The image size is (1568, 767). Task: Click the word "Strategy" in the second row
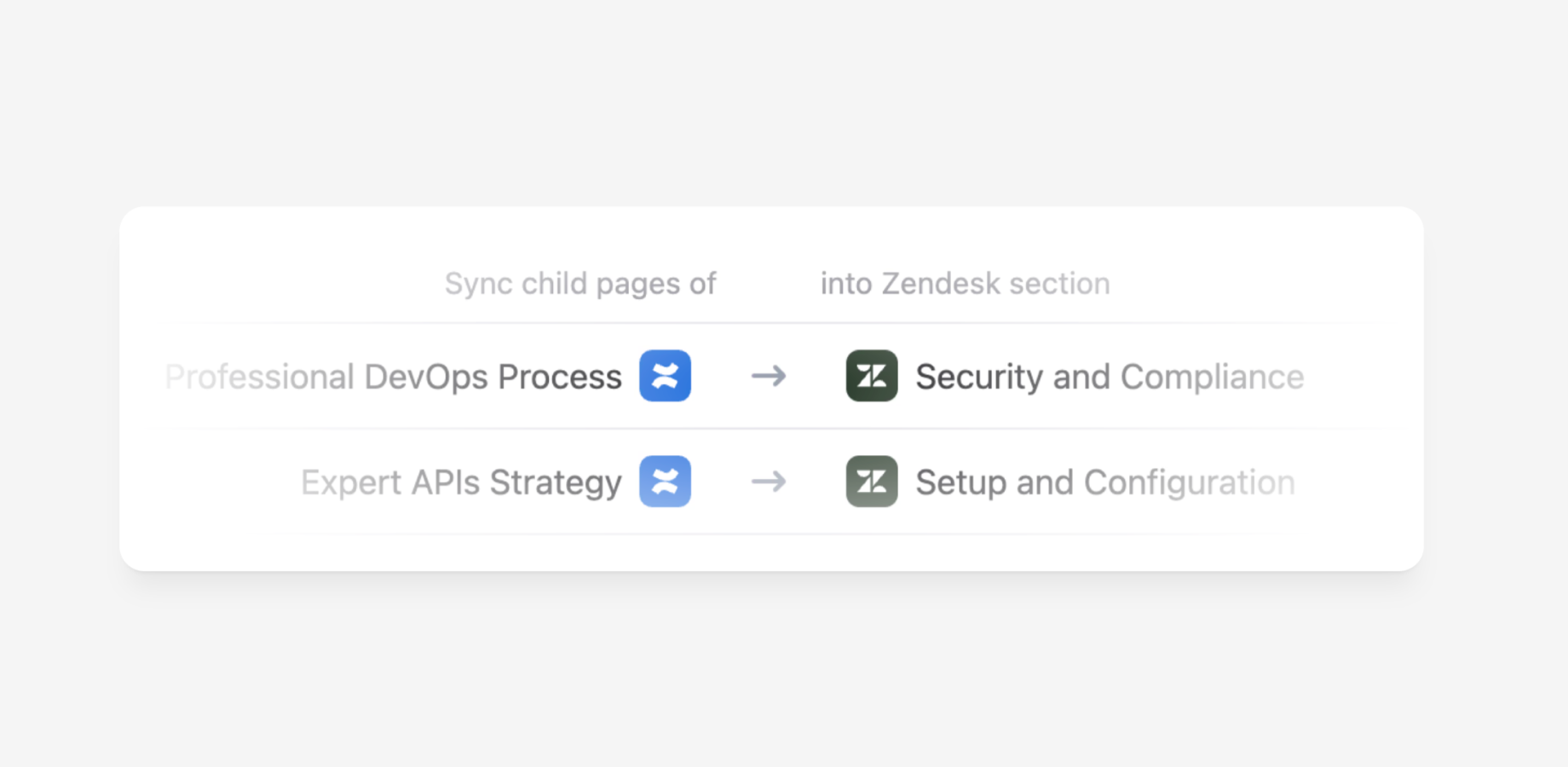(556, 482)
